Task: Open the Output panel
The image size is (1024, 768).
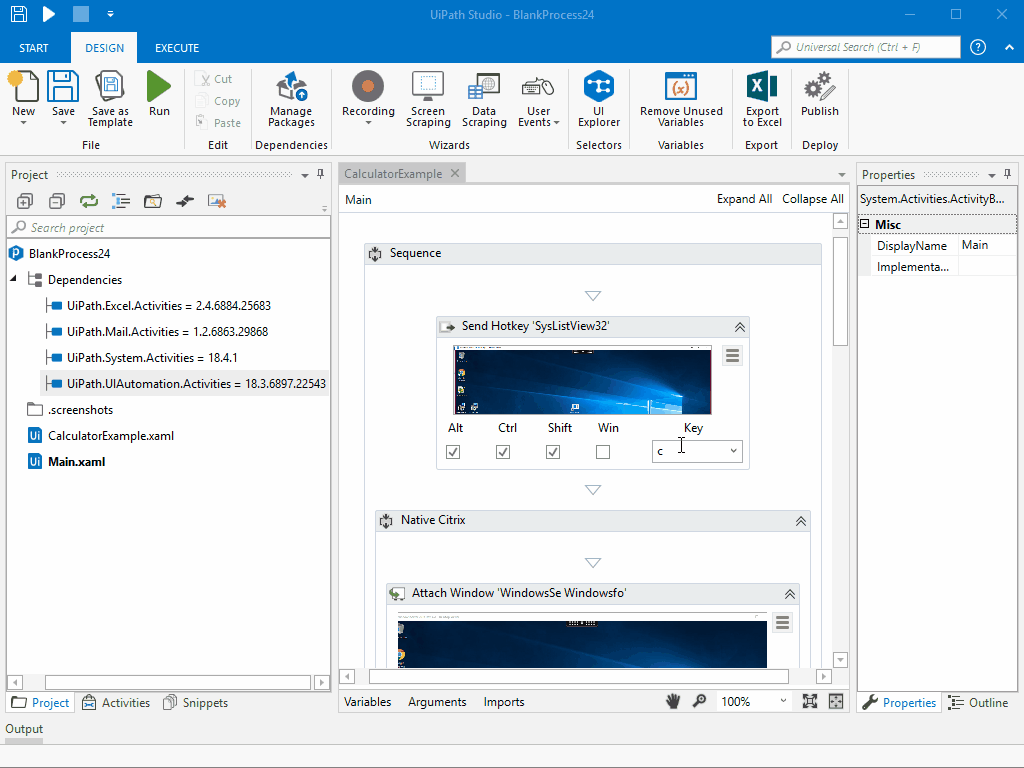Action: click(24, 729)
